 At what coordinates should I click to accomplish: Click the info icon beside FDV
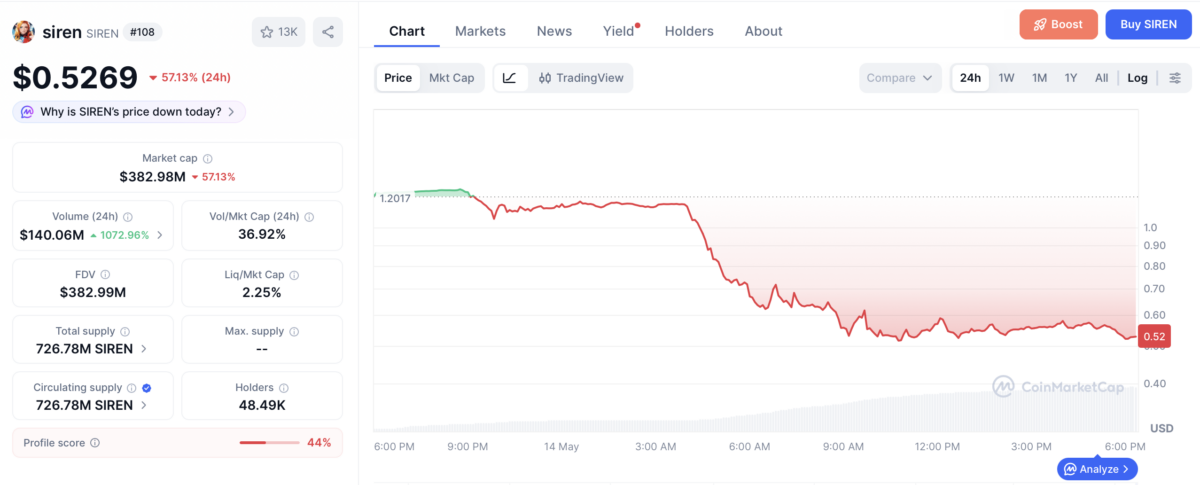tap(105, 274)
